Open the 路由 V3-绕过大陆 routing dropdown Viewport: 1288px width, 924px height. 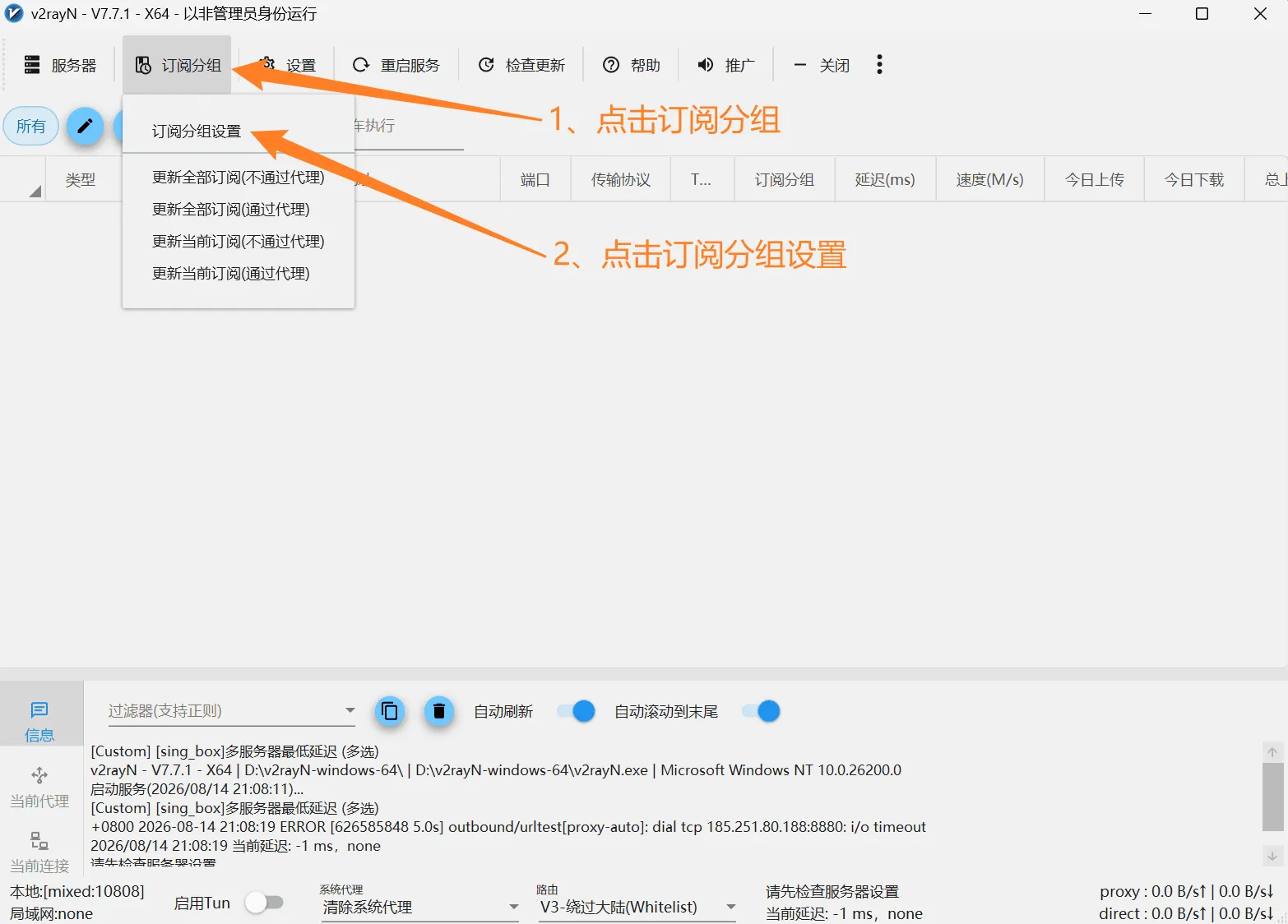tap(637, 907)
